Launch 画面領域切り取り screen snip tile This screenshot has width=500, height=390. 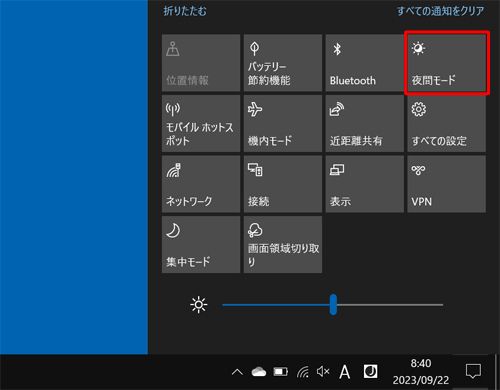pyautogui.click(x=283, y=245)
